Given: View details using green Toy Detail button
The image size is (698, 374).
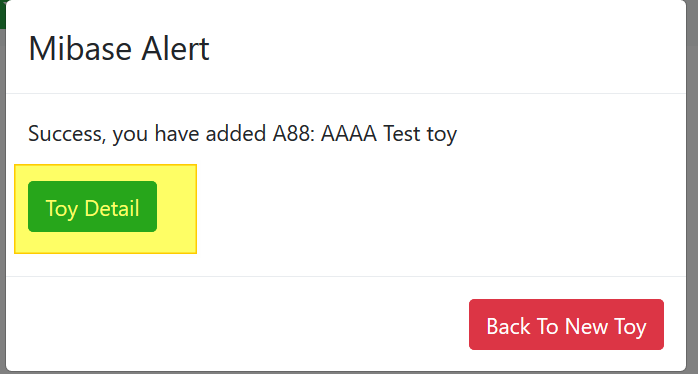Looking at the screenshot, I should click(92, 207).
